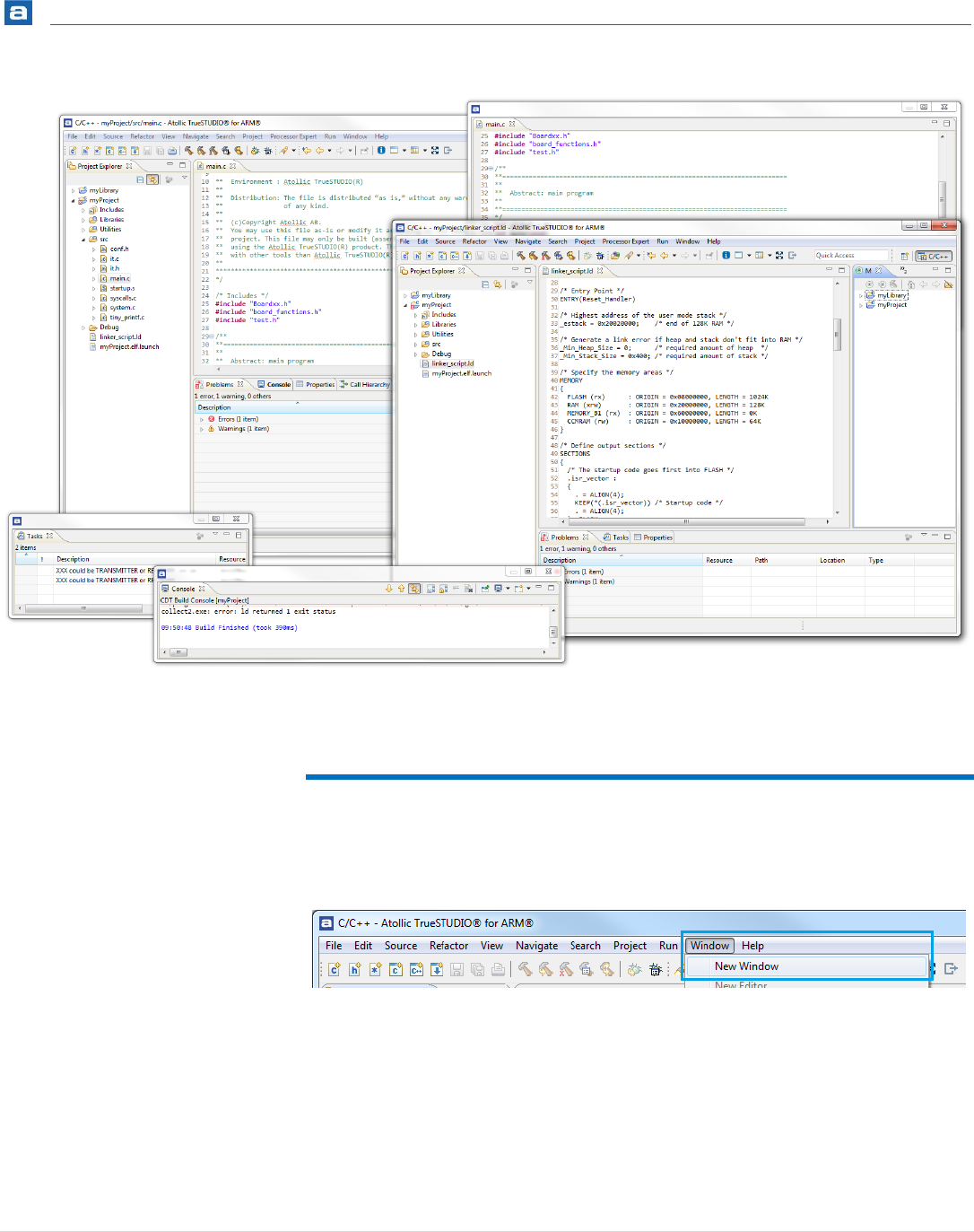Click Open Perspective icon beside C/C++ button
974x1232 pixels.
tap(904, 256)
